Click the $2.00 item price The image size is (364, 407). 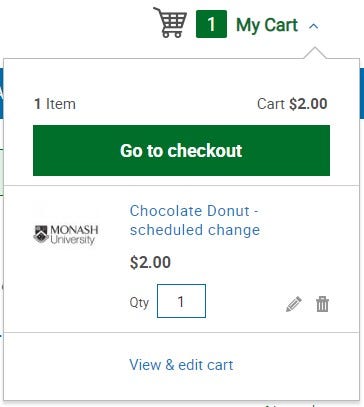tap(150, 262)
